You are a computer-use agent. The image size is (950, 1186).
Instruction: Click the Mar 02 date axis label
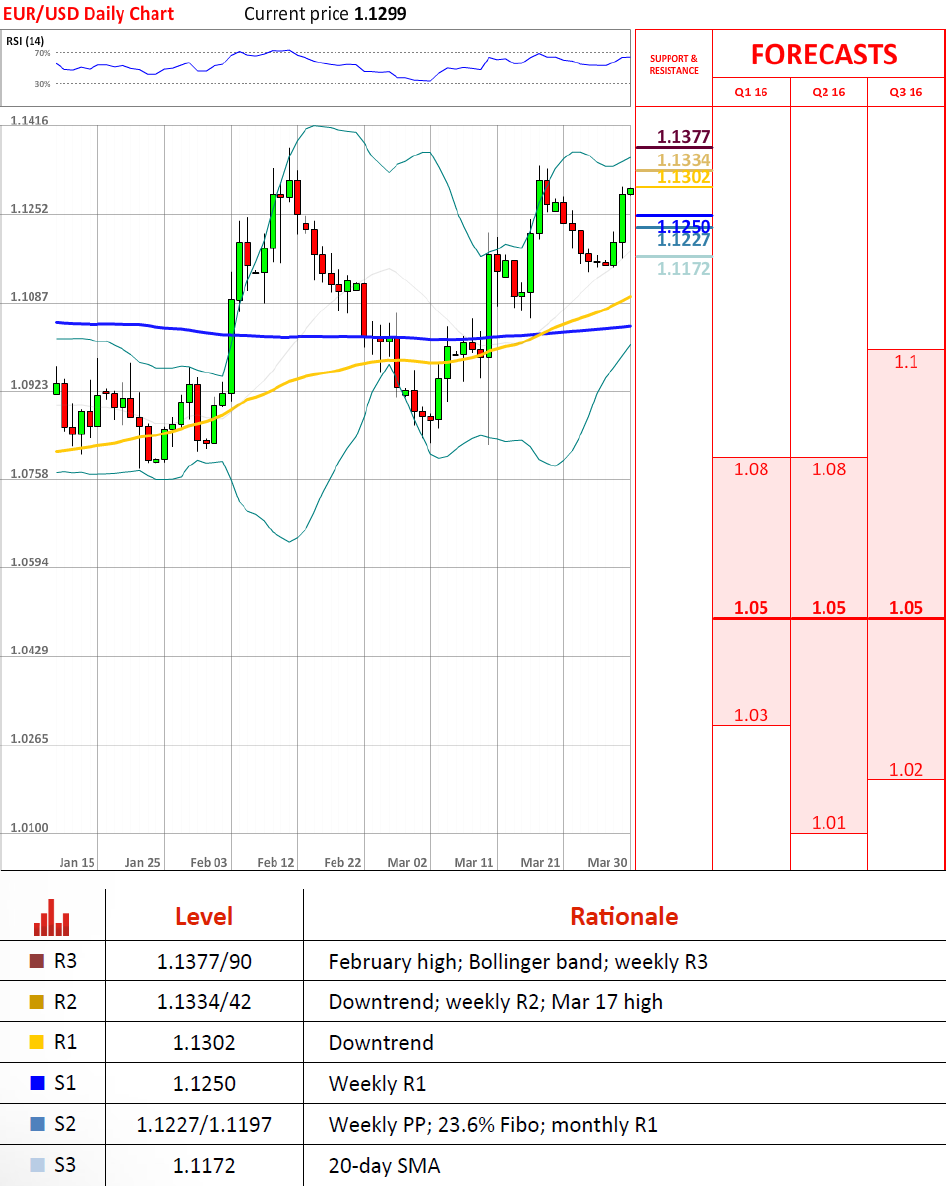(407, 862)
